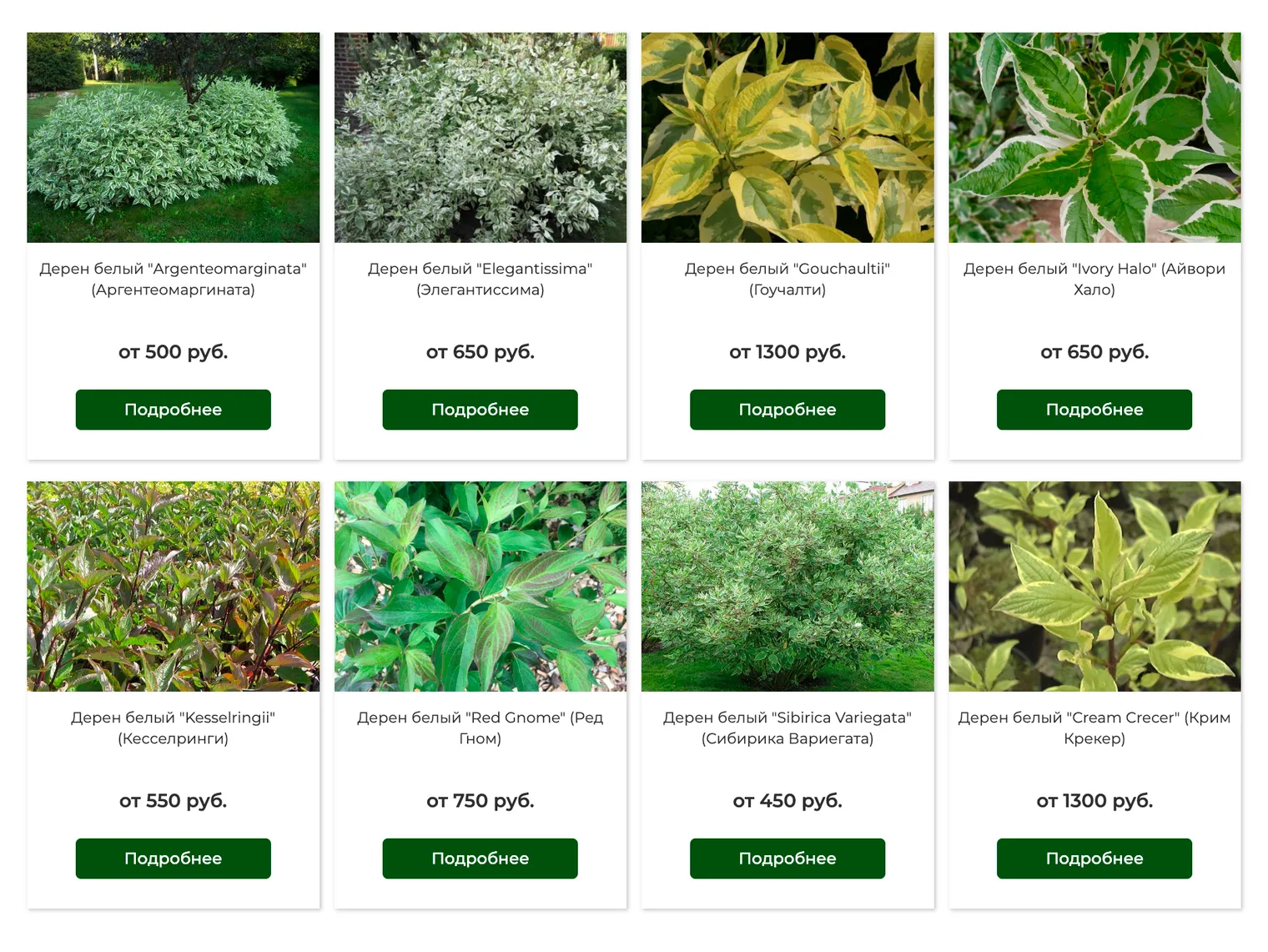Screen dimensions: 1268x952
Task: Open the Kesselringii dark-leaf photo
Action: 173,586
